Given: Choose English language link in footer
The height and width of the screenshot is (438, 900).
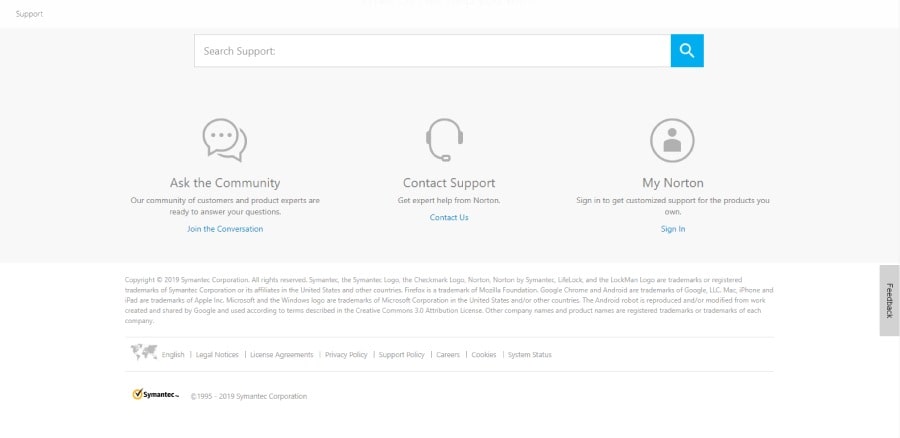Looking at the screenshot, I should (x=173, y=355).
